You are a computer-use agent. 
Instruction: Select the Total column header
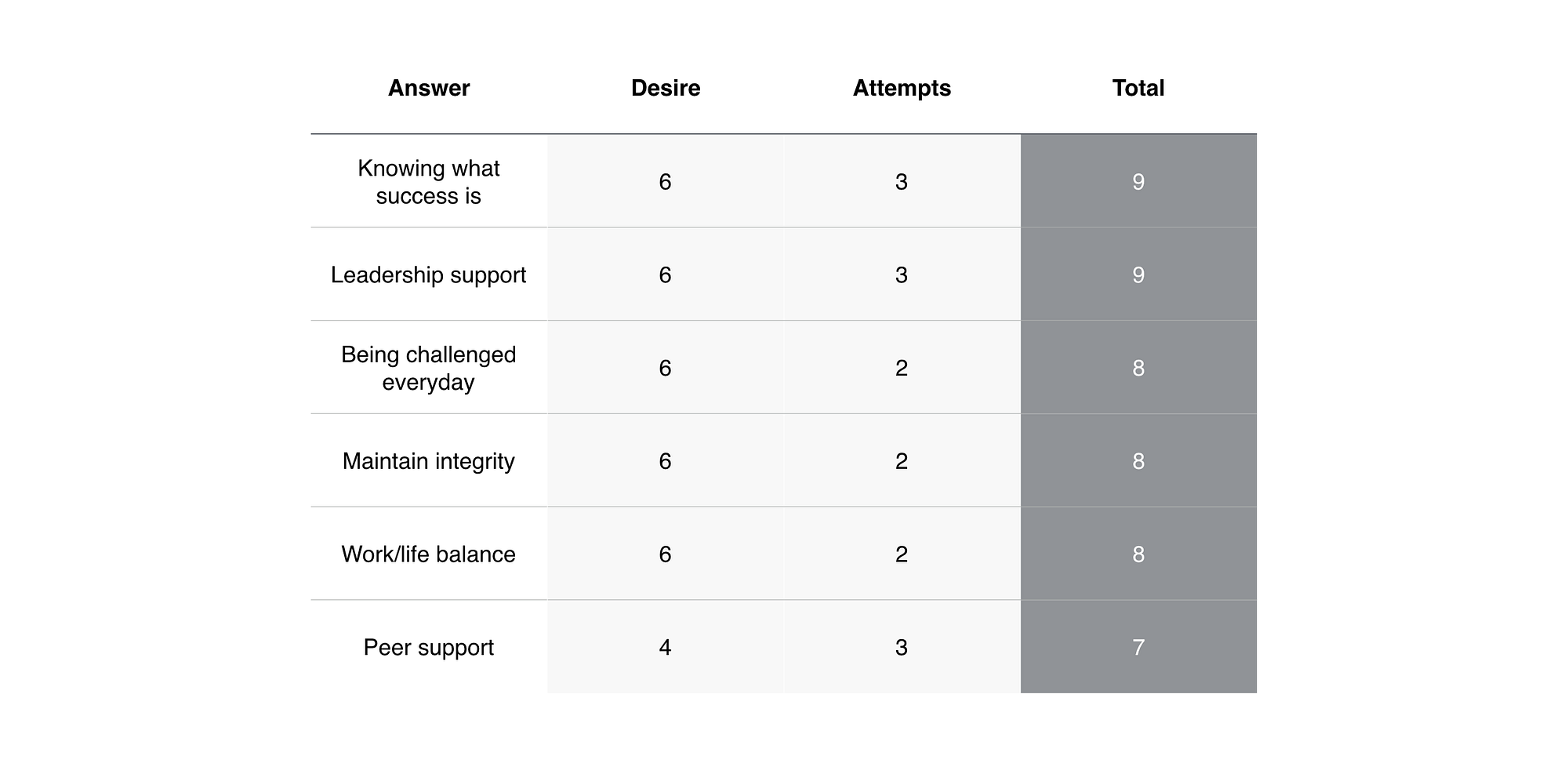1138,88
